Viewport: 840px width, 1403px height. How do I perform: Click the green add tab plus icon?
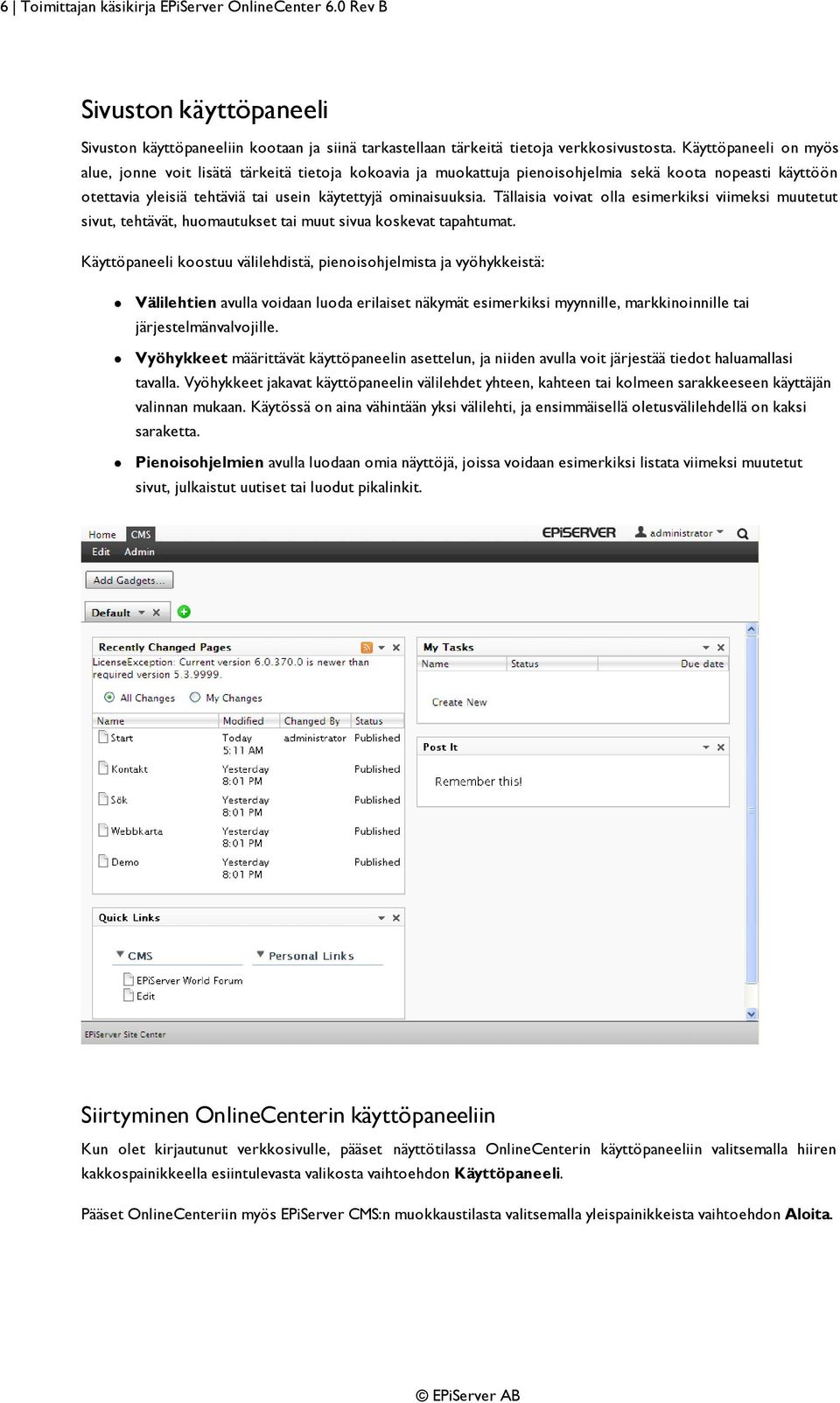click(184, 612)
